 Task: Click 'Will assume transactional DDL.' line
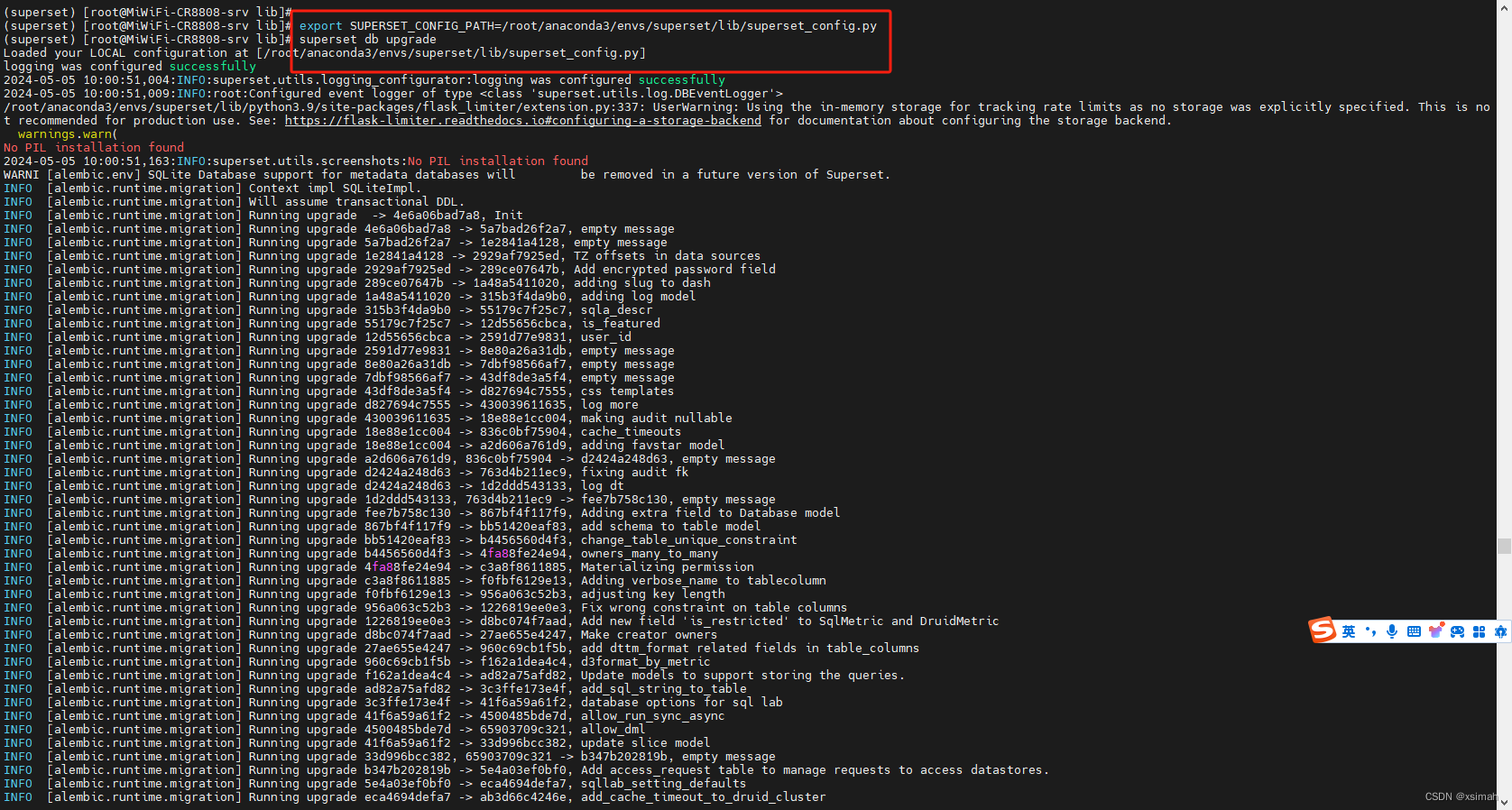pos(235,201)
